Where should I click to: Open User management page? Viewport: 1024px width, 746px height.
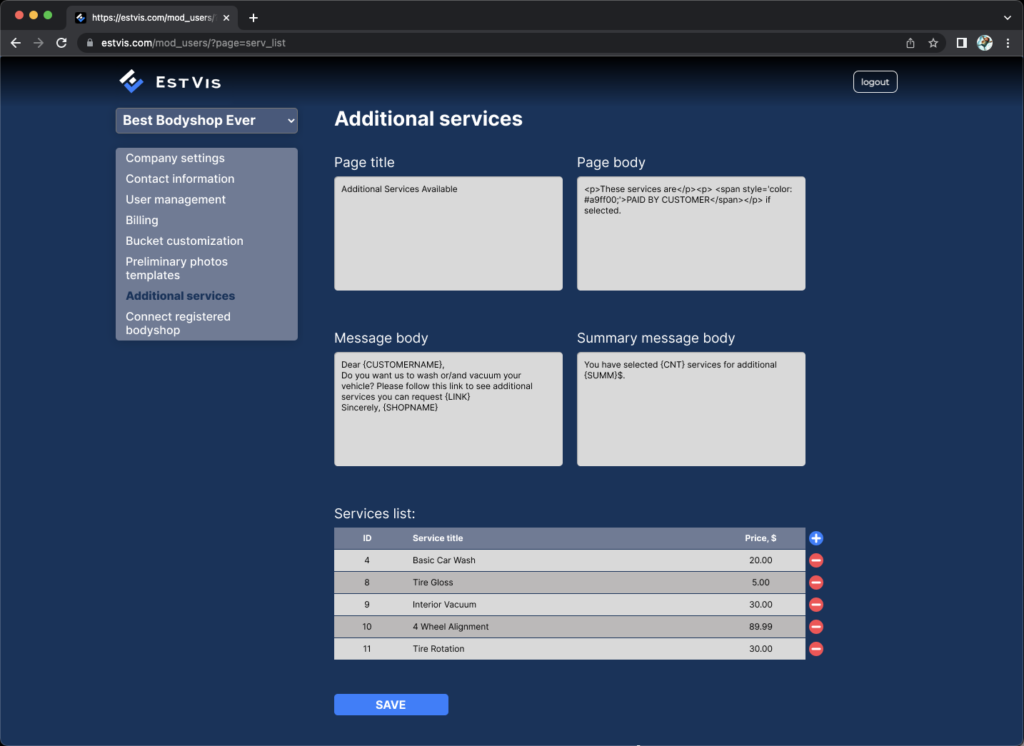coord(175,200)
